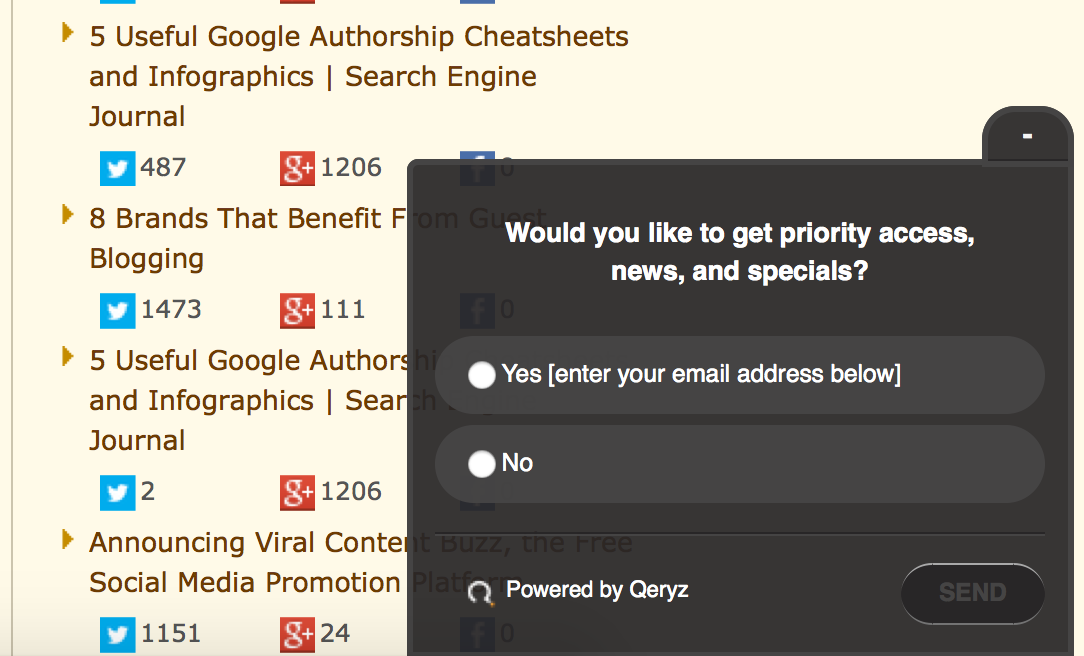Select the Yes email address radio option
The height and width of the screenshot is (656, 1084).
[x=482, y=375]
